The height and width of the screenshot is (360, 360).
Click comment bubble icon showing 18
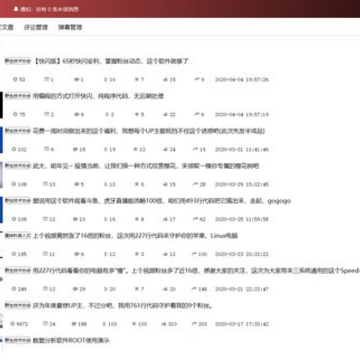pyautogui.click(x=76, y=149)
